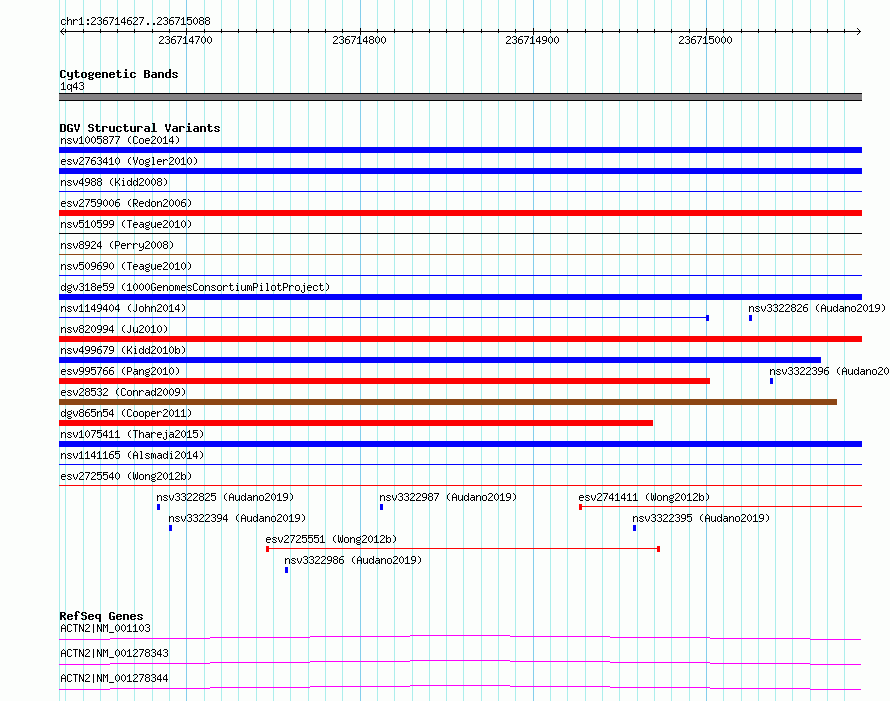Viewport: 890px width, 701px height.
Task: Click the Cytogenetic Bands track title
Action: tap(119, 74)
